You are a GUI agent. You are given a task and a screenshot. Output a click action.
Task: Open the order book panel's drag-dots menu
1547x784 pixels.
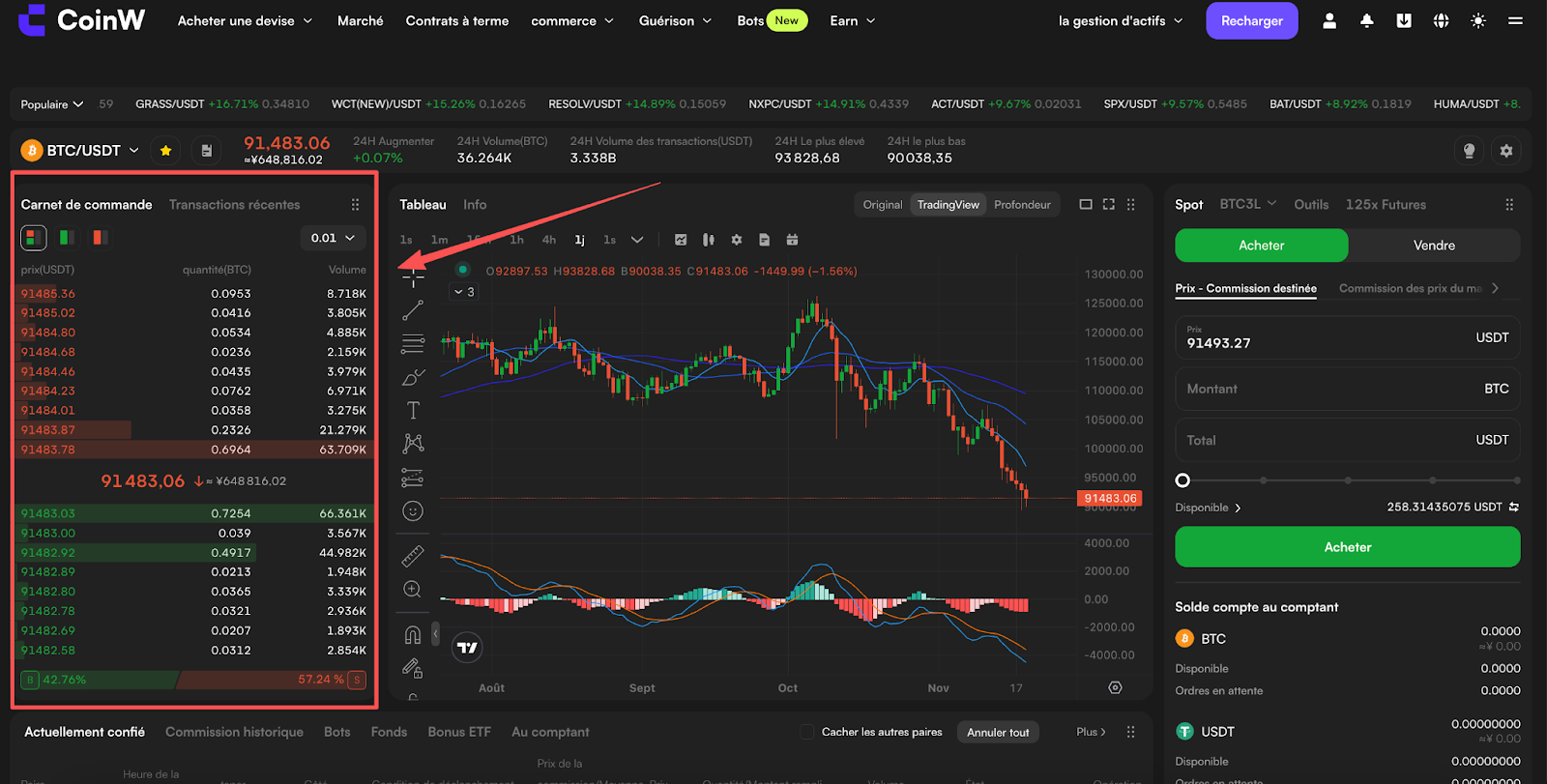click(355, 205)
